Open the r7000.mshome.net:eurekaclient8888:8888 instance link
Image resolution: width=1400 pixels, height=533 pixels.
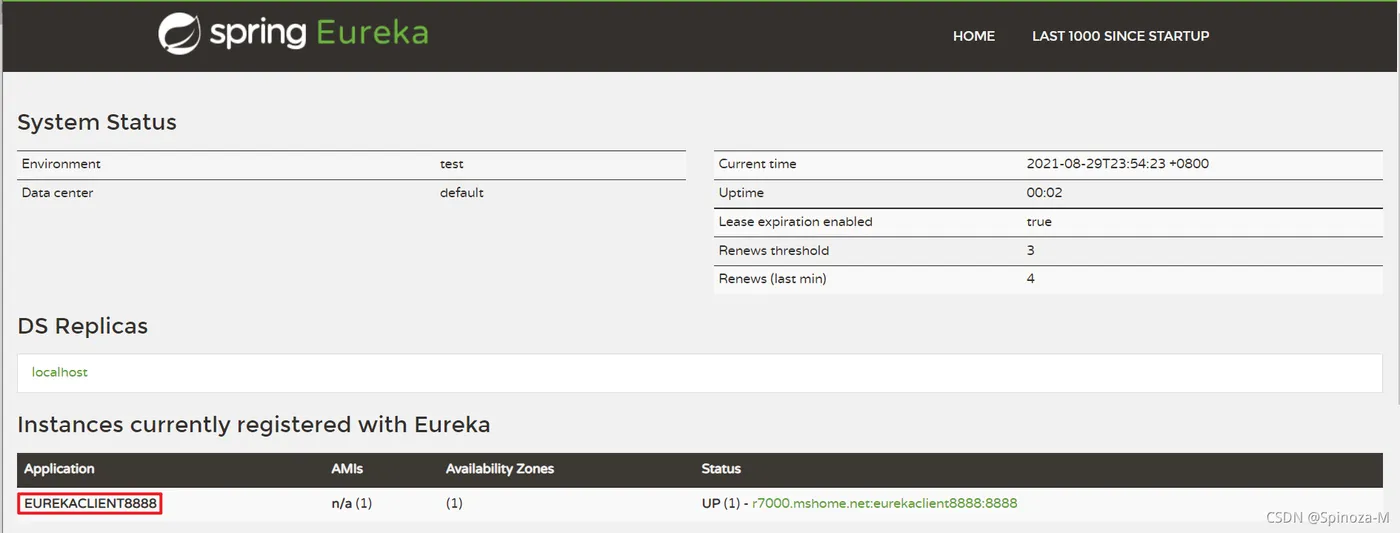885,504
